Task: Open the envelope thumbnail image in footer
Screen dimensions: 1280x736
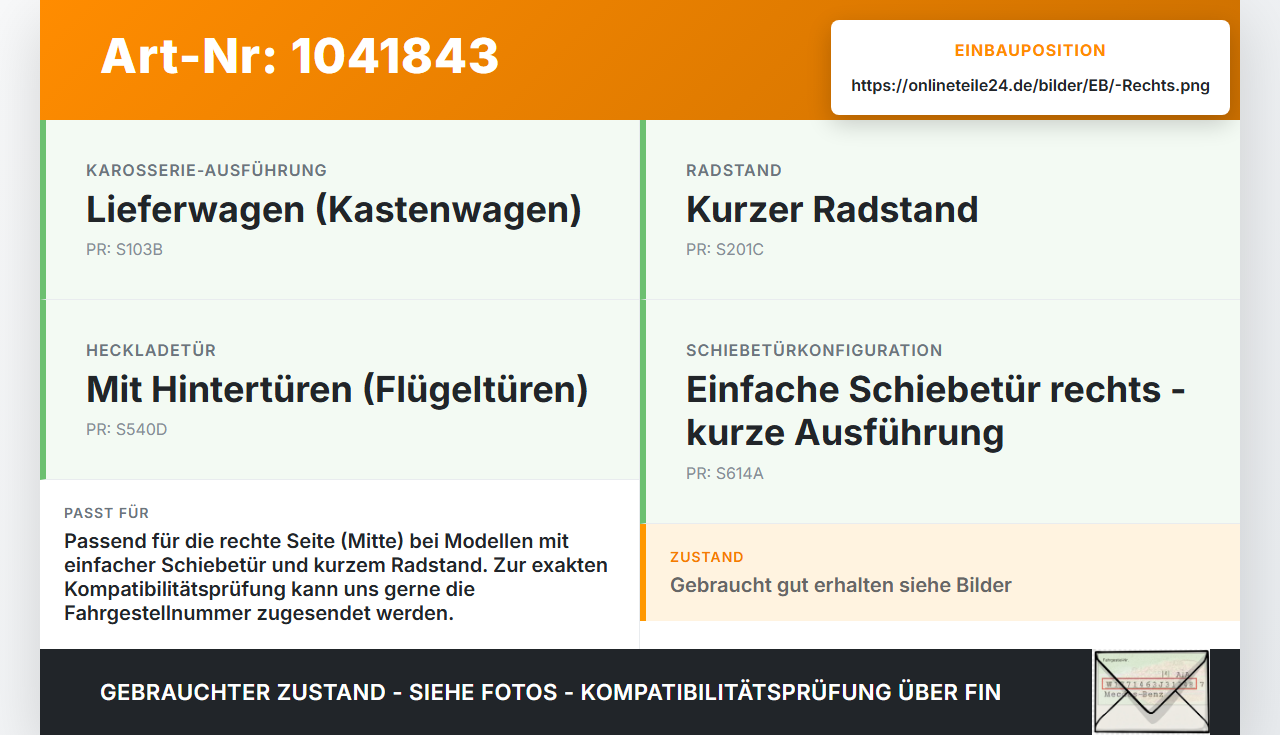Action: click(1151, 692)
